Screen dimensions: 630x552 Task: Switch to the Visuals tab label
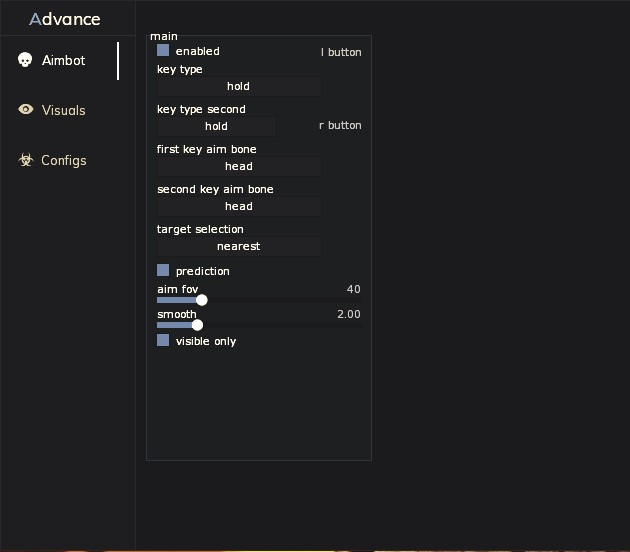point(63,110)
